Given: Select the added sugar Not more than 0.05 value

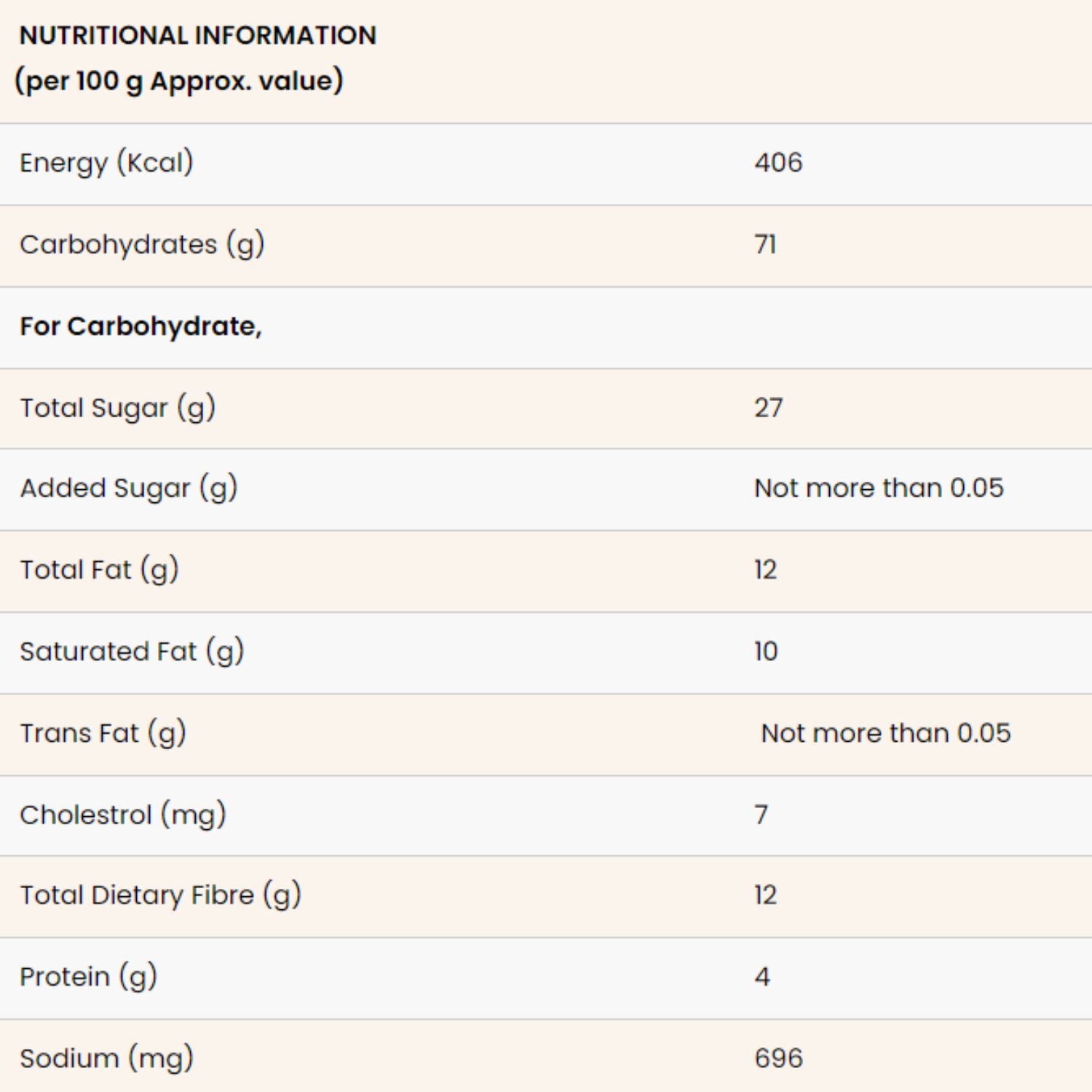Looking at the screenshot, I should tap(879, 488).
